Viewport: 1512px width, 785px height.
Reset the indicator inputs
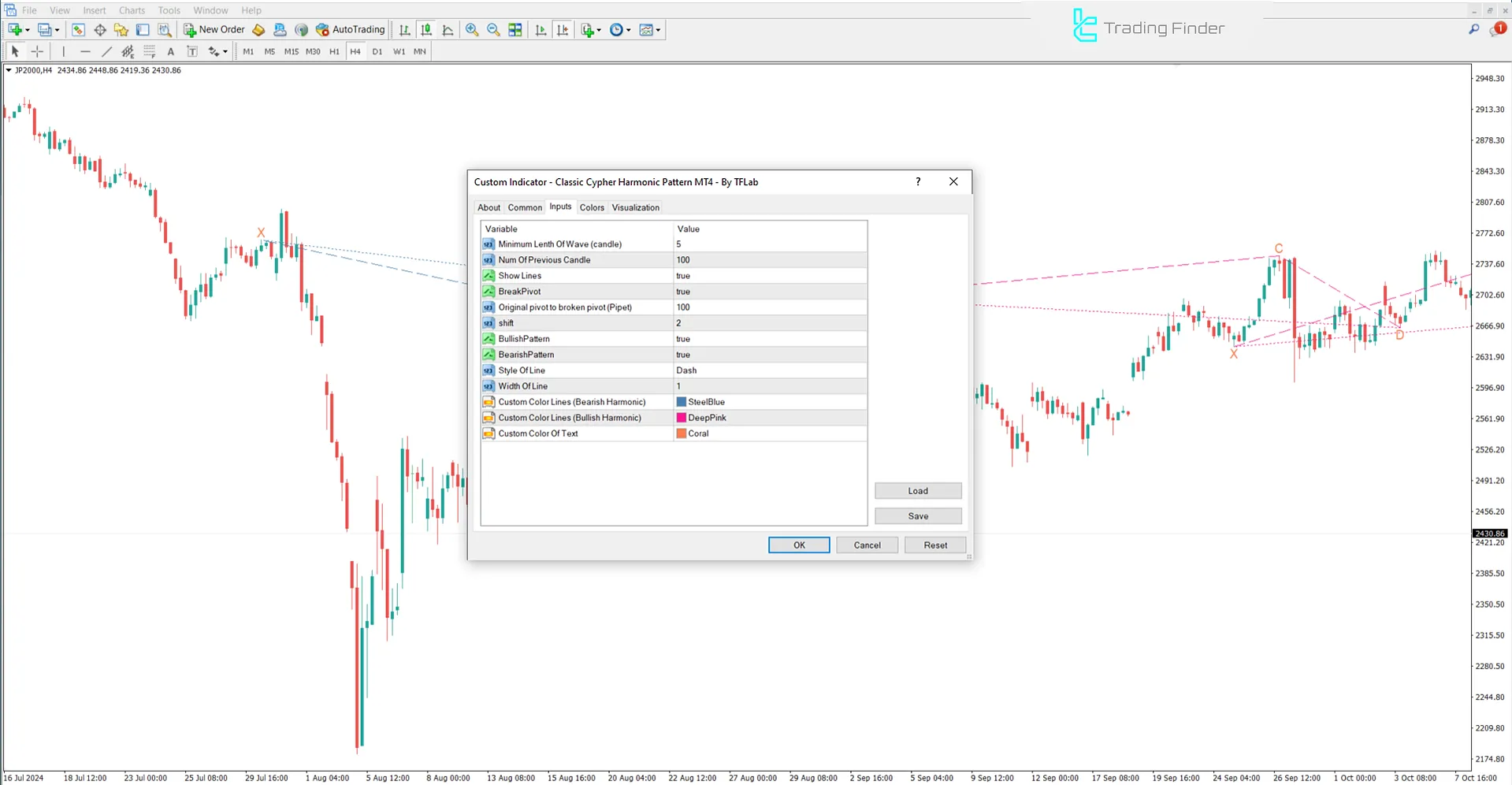pyautogui.click(x=934, y=545)
